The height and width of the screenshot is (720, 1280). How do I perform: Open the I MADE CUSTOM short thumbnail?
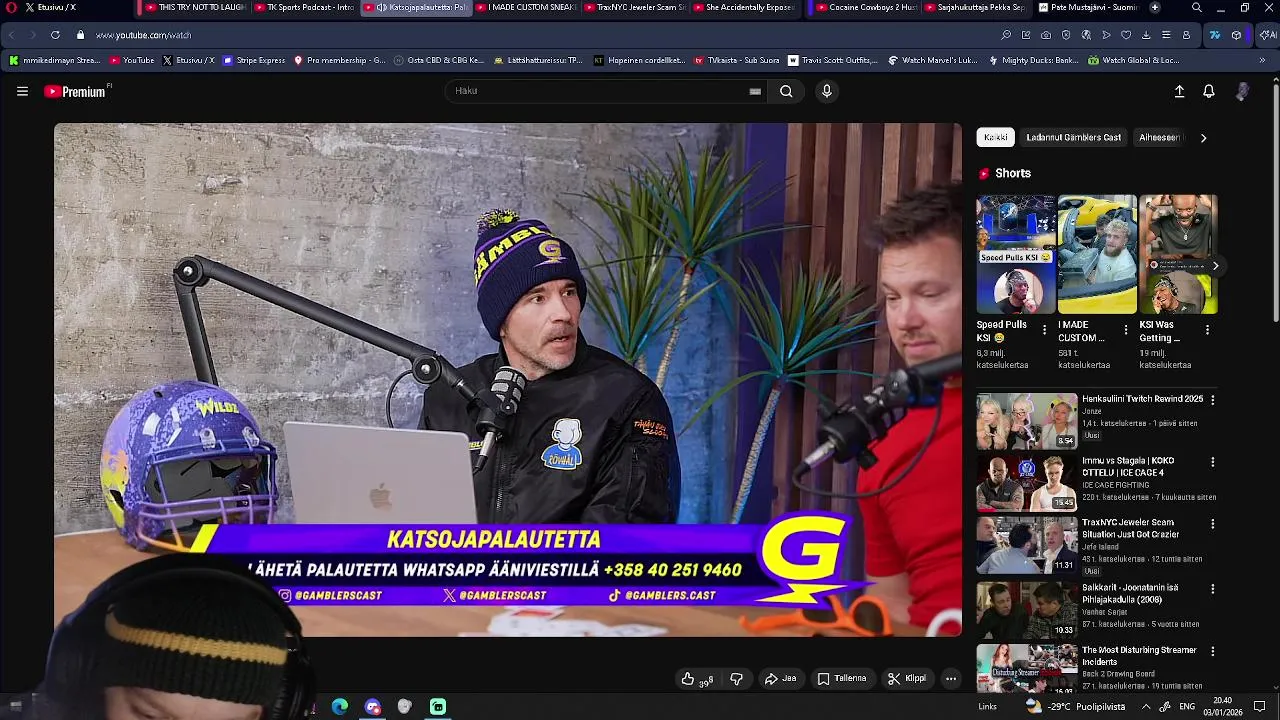1097,254
